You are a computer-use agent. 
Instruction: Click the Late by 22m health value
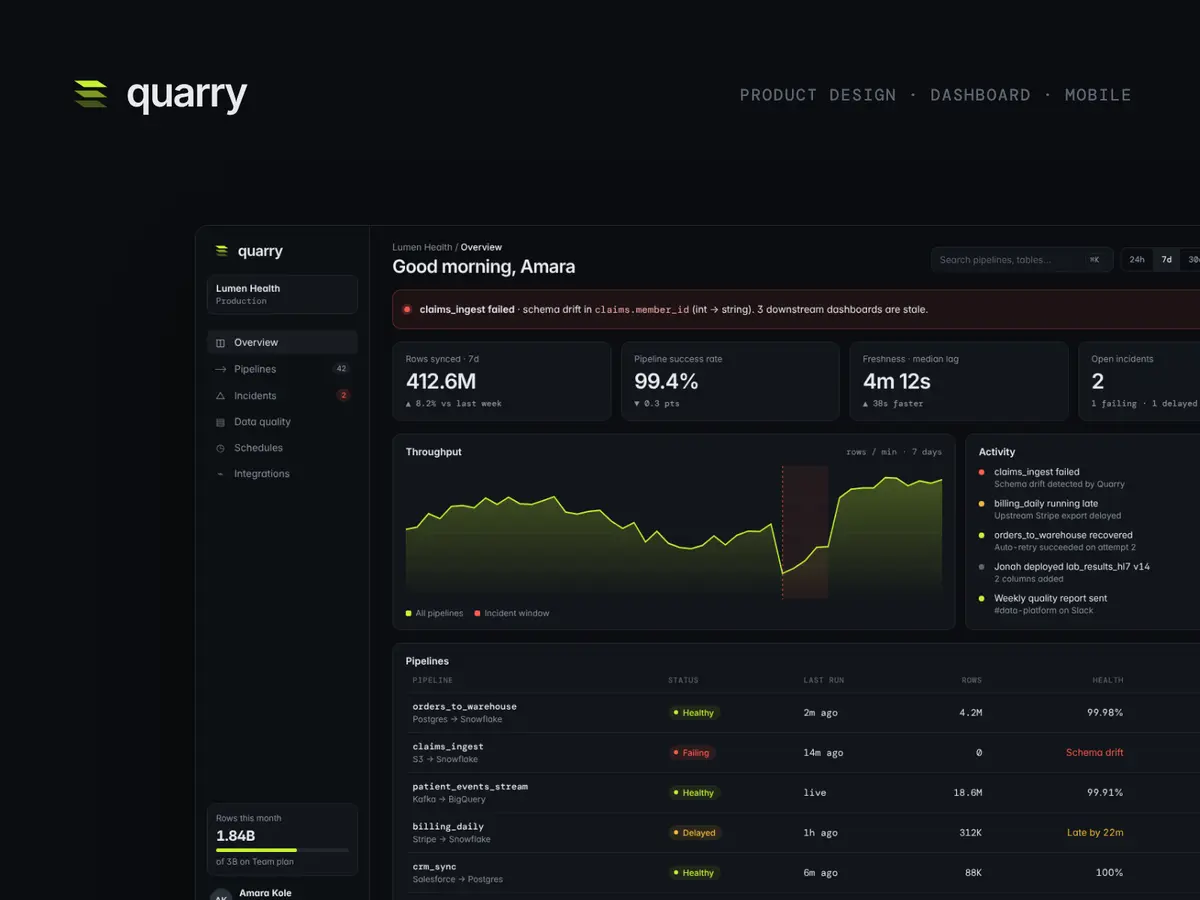tap(1095, 833)
